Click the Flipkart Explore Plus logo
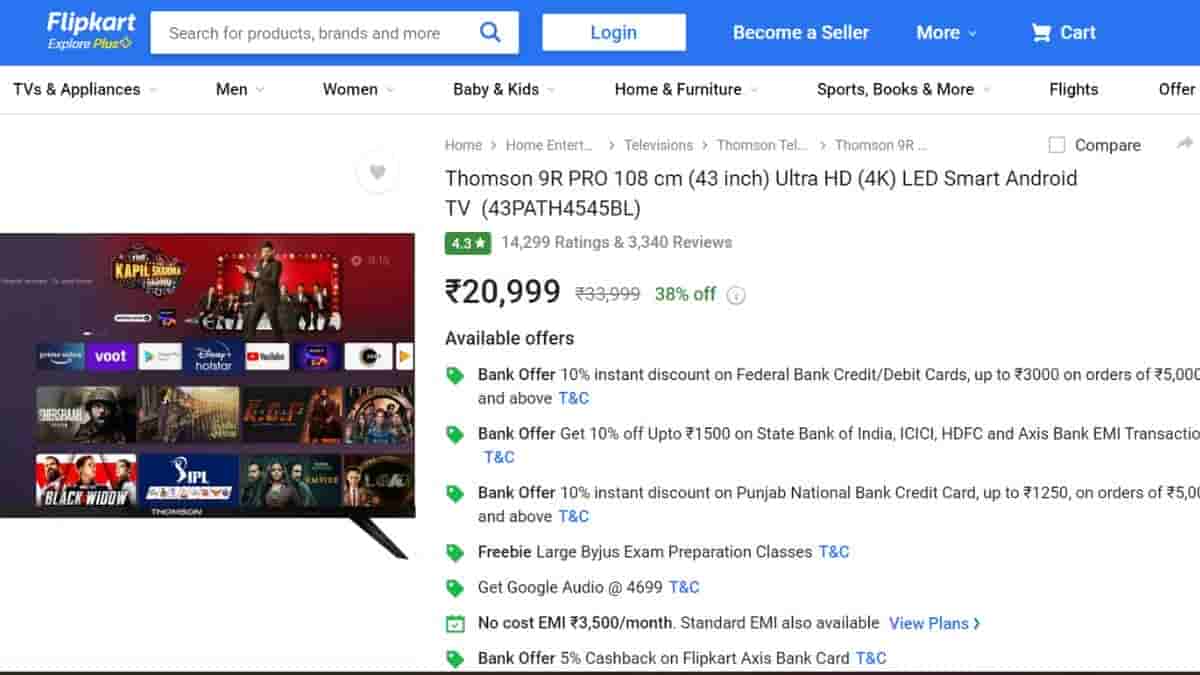The image size is (1200, 675). click(x=91, y=31)
